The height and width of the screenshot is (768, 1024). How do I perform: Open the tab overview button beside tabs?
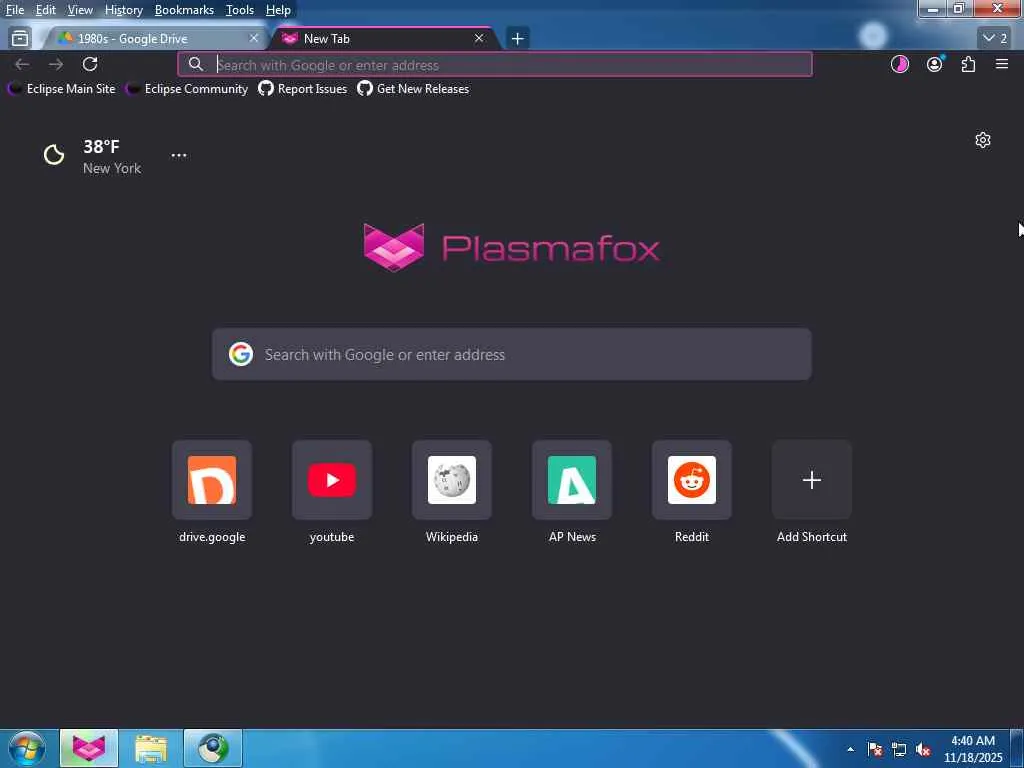pyautogui.click(x=20, y=39)
